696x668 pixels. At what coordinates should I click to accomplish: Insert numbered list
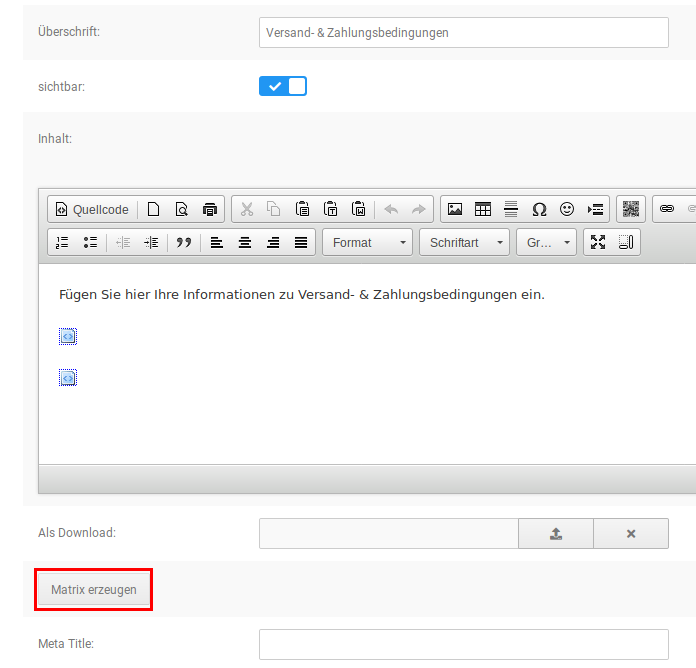pos(62,242)
